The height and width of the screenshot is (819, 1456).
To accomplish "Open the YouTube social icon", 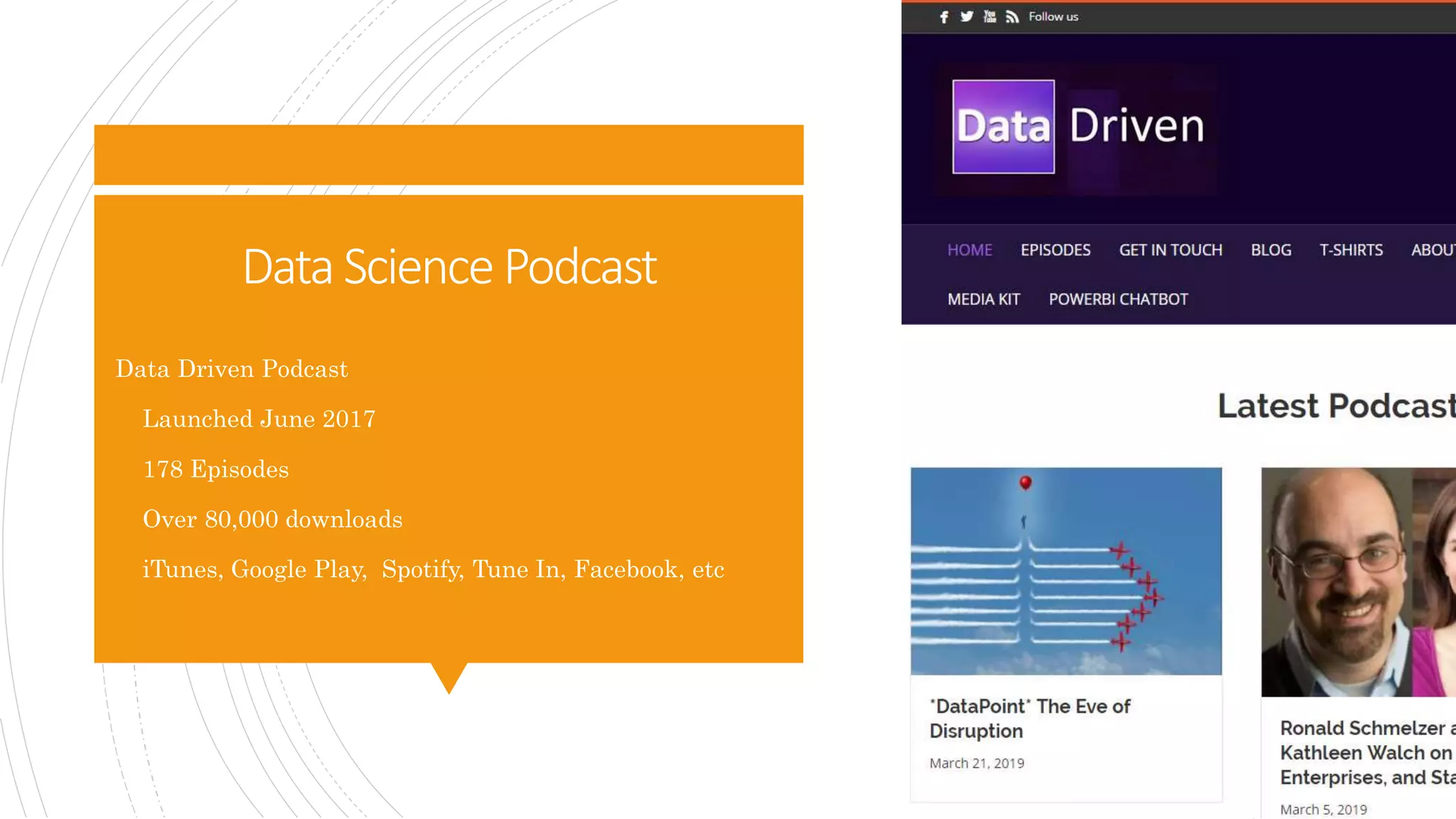I will 990,16.
